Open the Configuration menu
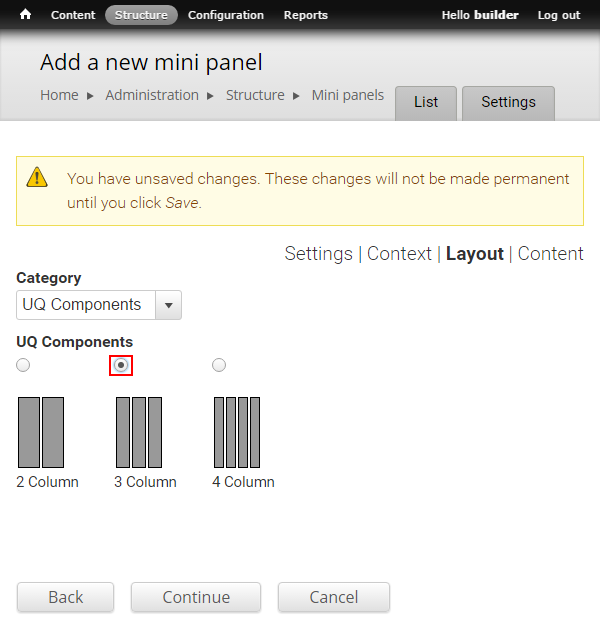 point(226,15)
